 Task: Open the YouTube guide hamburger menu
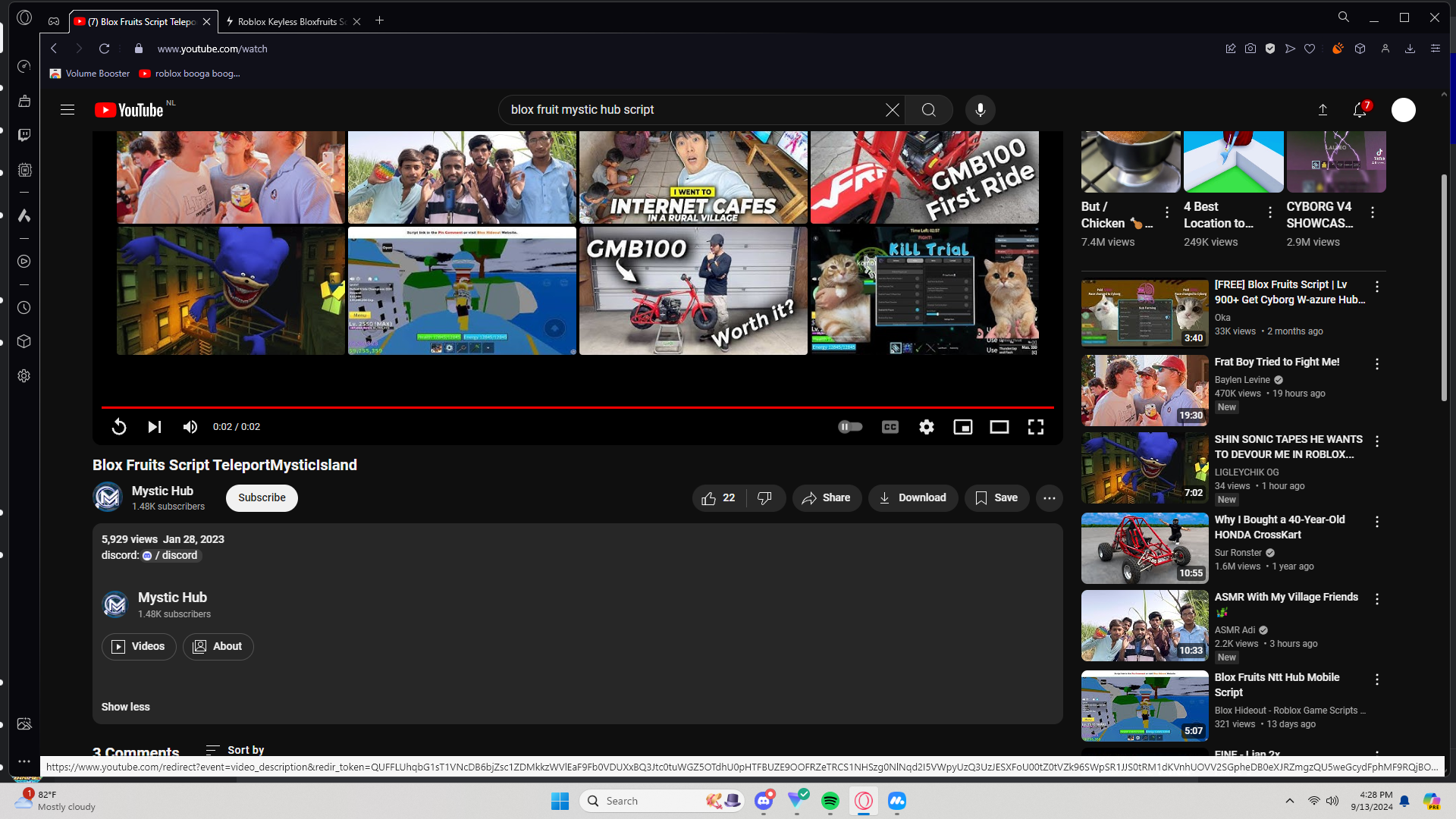click(67, 110)
